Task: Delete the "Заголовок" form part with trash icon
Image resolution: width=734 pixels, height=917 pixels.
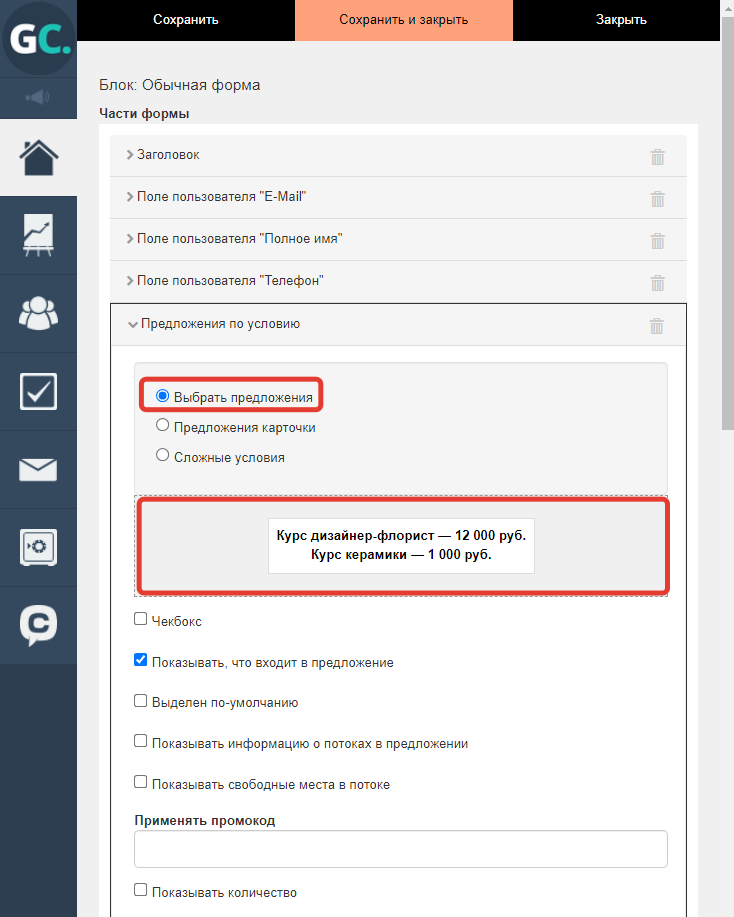Action: pyautogui.click(x=657, y=156)
